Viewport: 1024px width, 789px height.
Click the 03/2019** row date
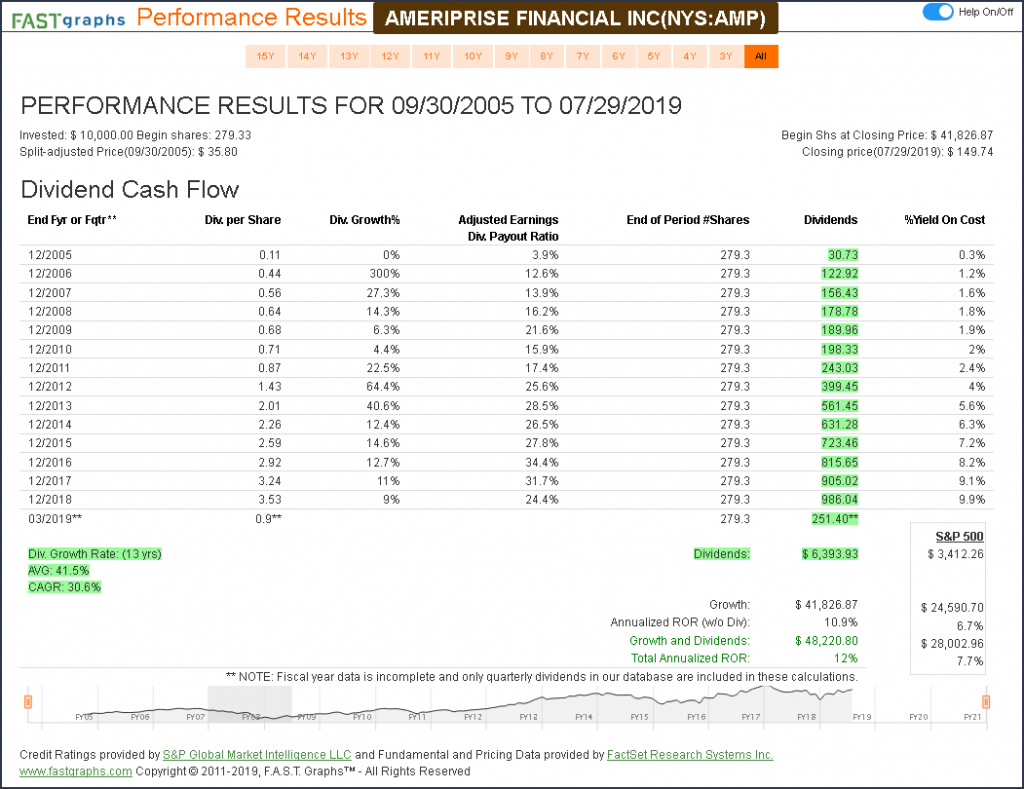[55, 519]
